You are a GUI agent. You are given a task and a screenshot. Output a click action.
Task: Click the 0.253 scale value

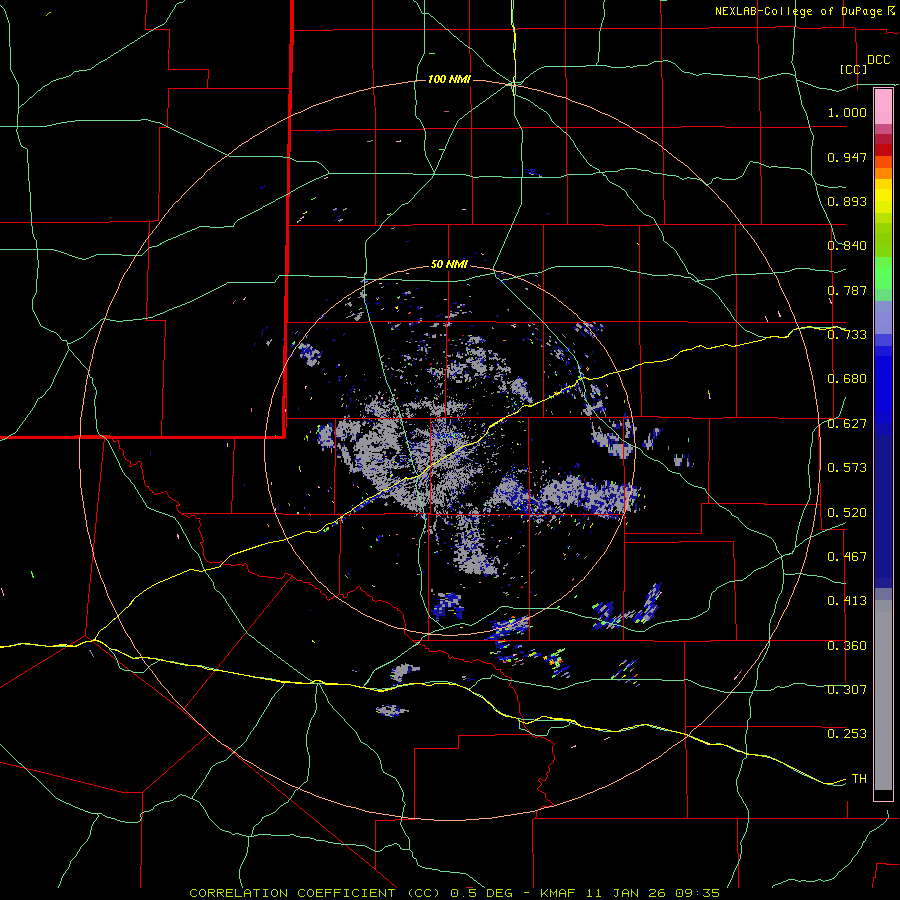[847, 734]
